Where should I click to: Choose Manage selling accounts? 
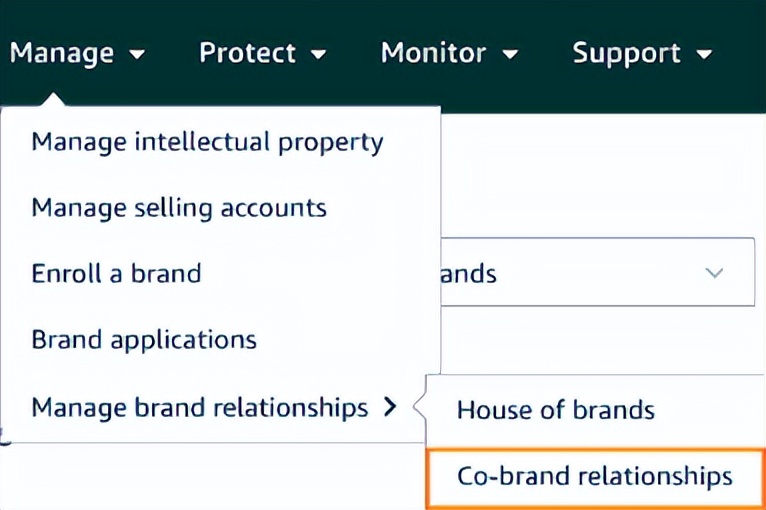coord(179,208)
